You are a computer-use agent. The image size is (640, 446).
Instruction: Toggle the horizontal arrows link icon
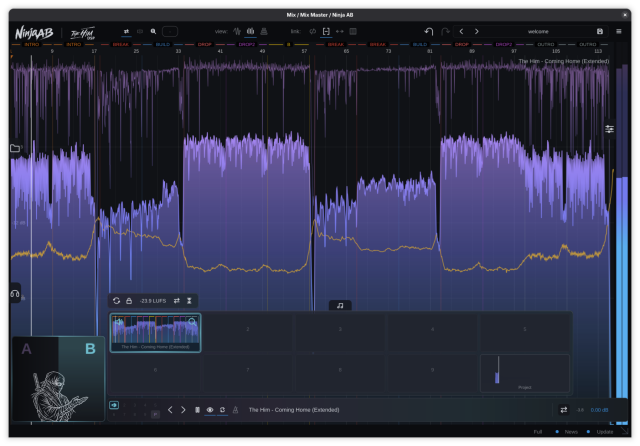pyautogui.click(x=340, y=31)
